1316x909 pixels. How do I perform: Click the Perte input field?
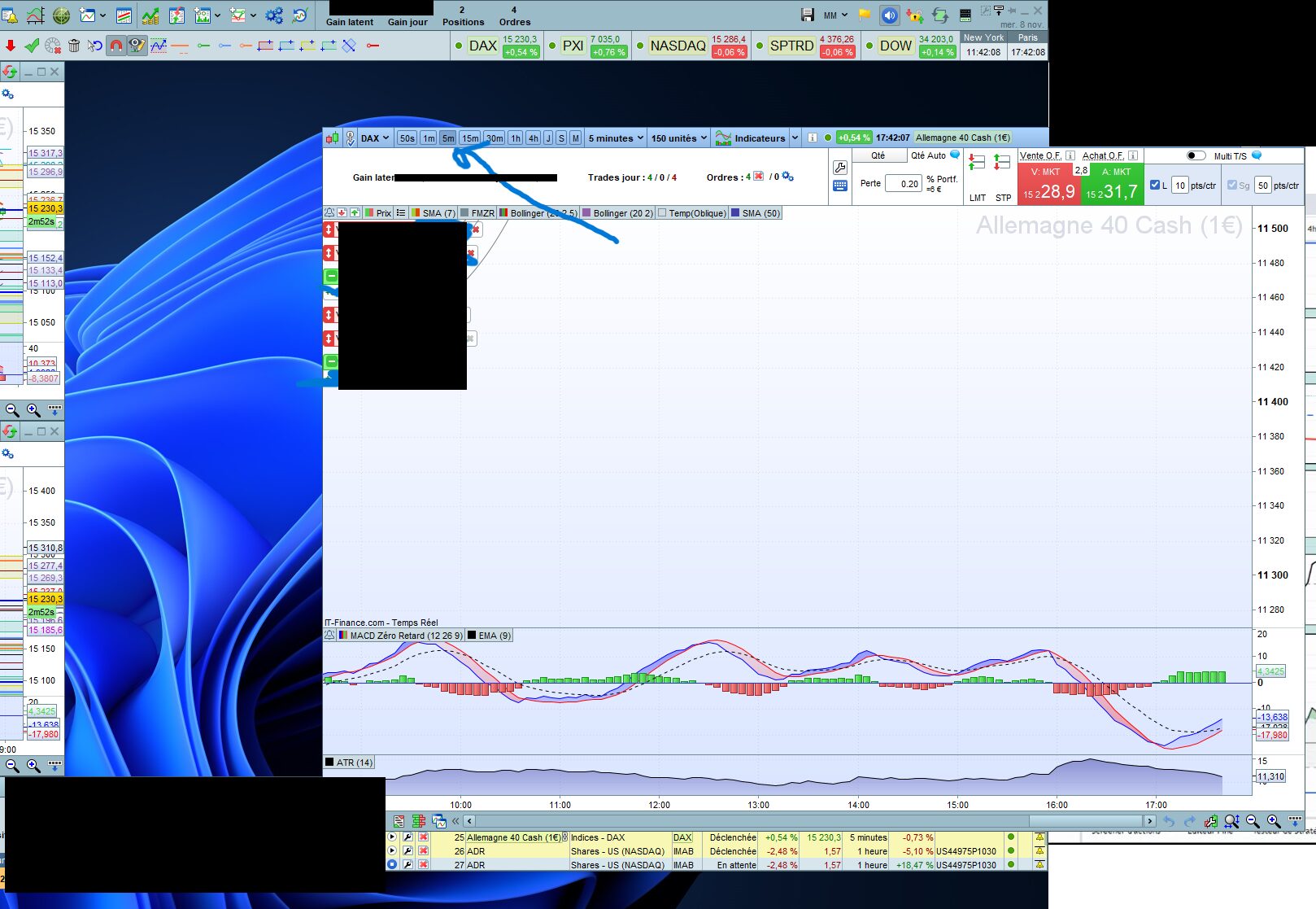point(903,184)
